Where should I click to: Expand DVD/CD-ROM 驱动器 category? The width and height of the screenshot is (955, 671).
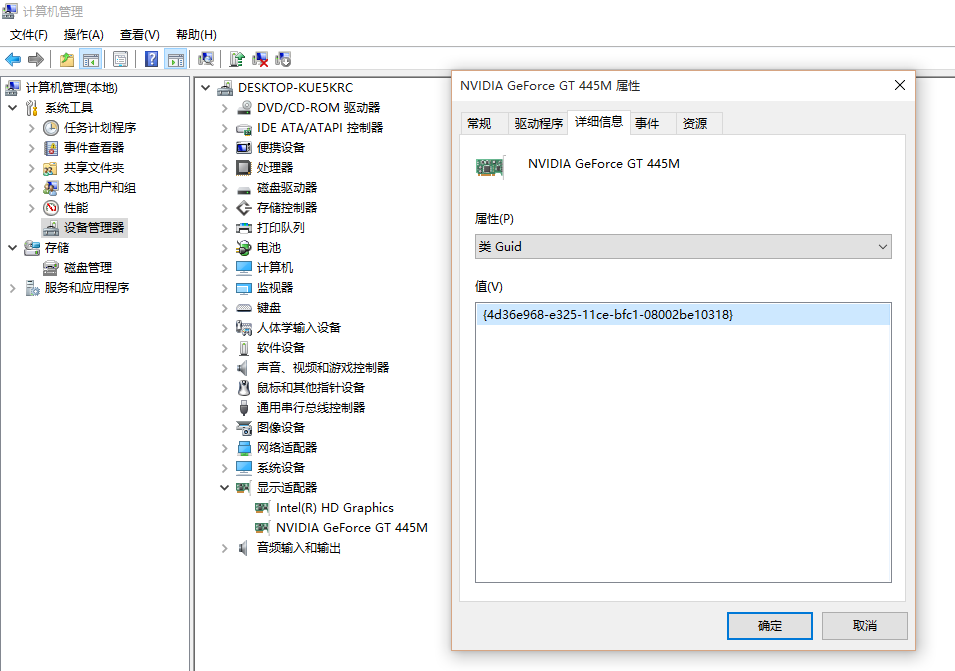(225, 108)
